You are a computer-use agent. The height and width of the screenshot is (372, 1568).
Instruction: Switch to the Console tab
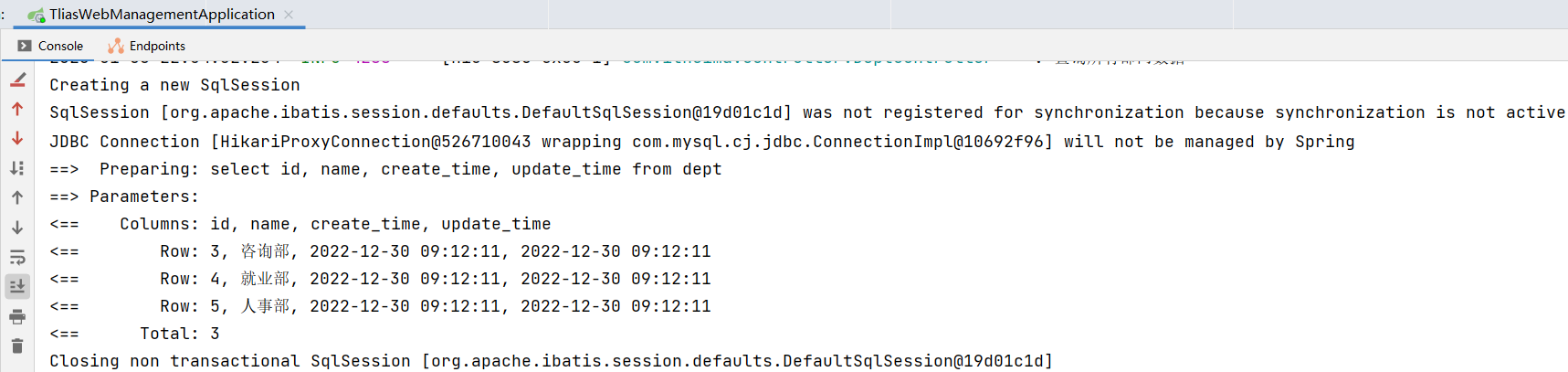tap(51, 46)
